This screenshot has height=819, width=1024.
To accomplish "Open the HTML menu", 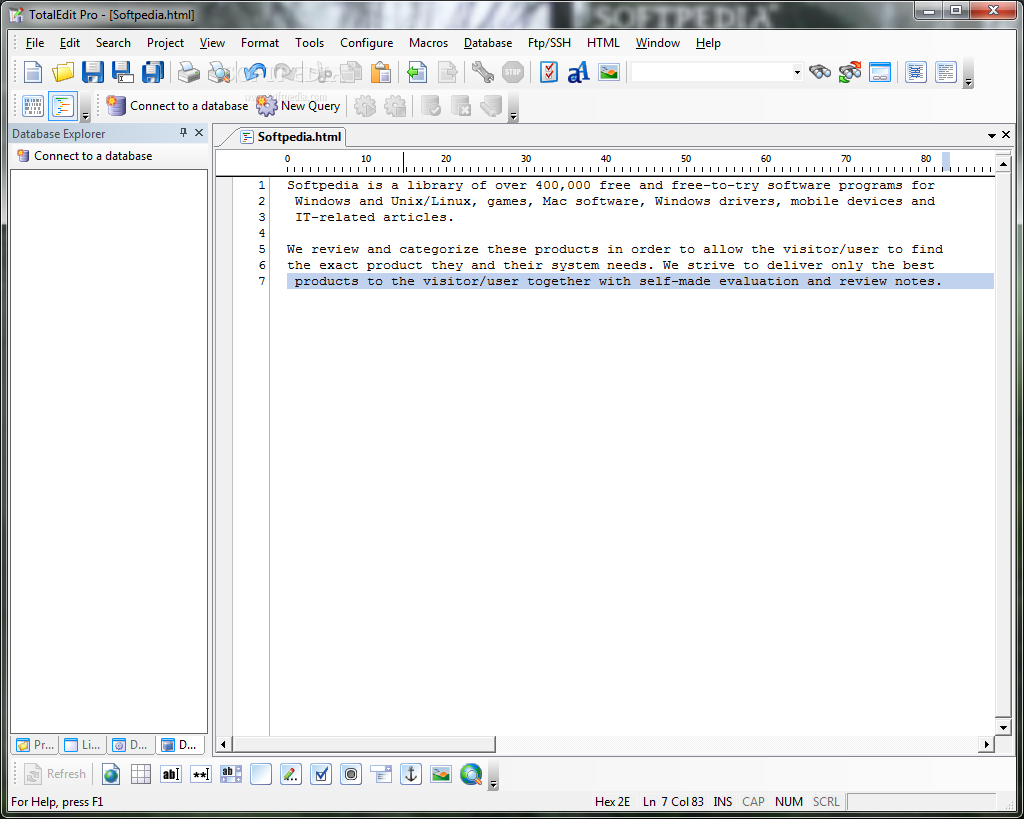I will coord(603,42).
